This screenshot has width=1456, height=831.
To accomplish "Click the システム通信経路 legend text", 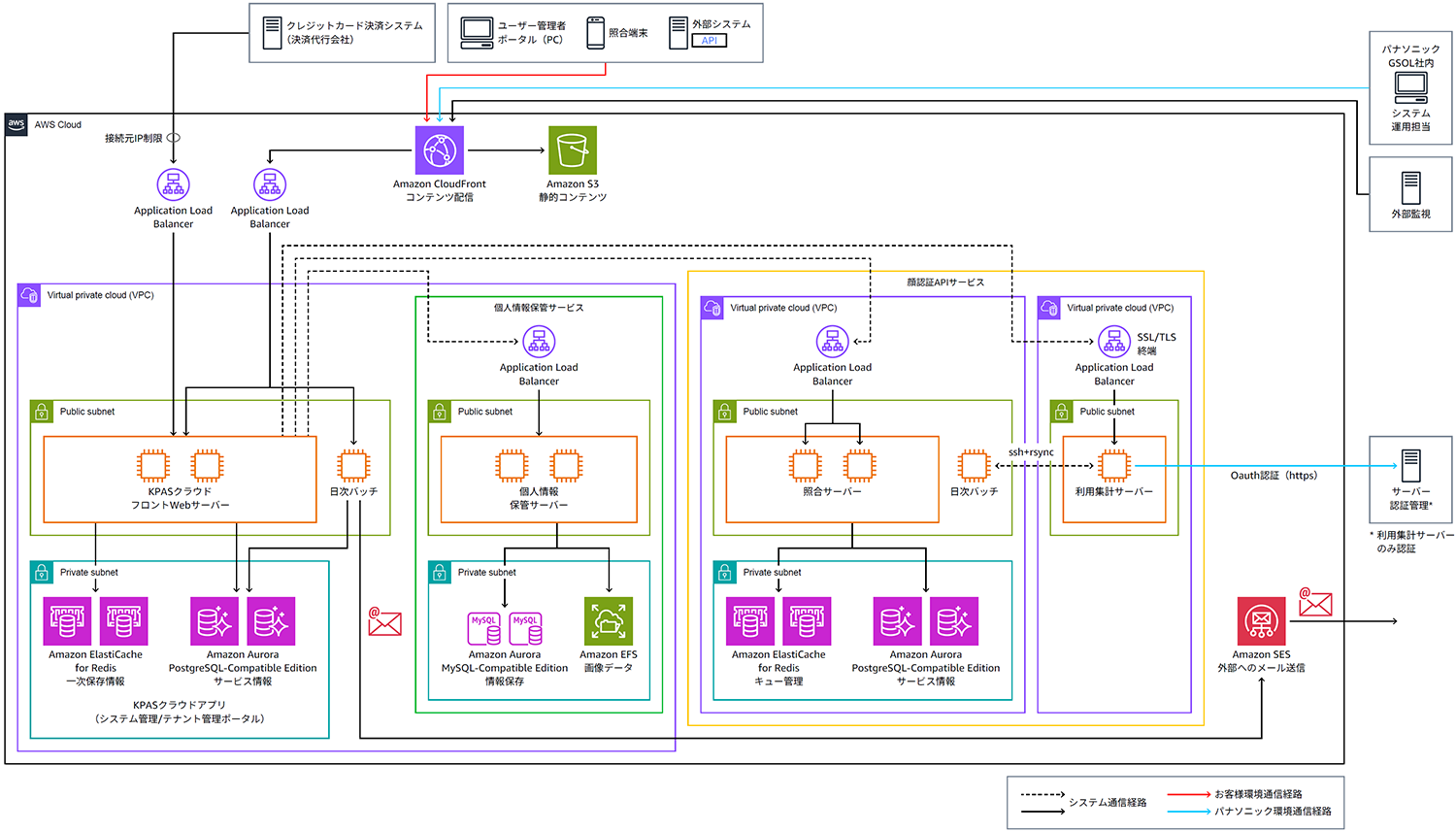I will [1108, 803].
